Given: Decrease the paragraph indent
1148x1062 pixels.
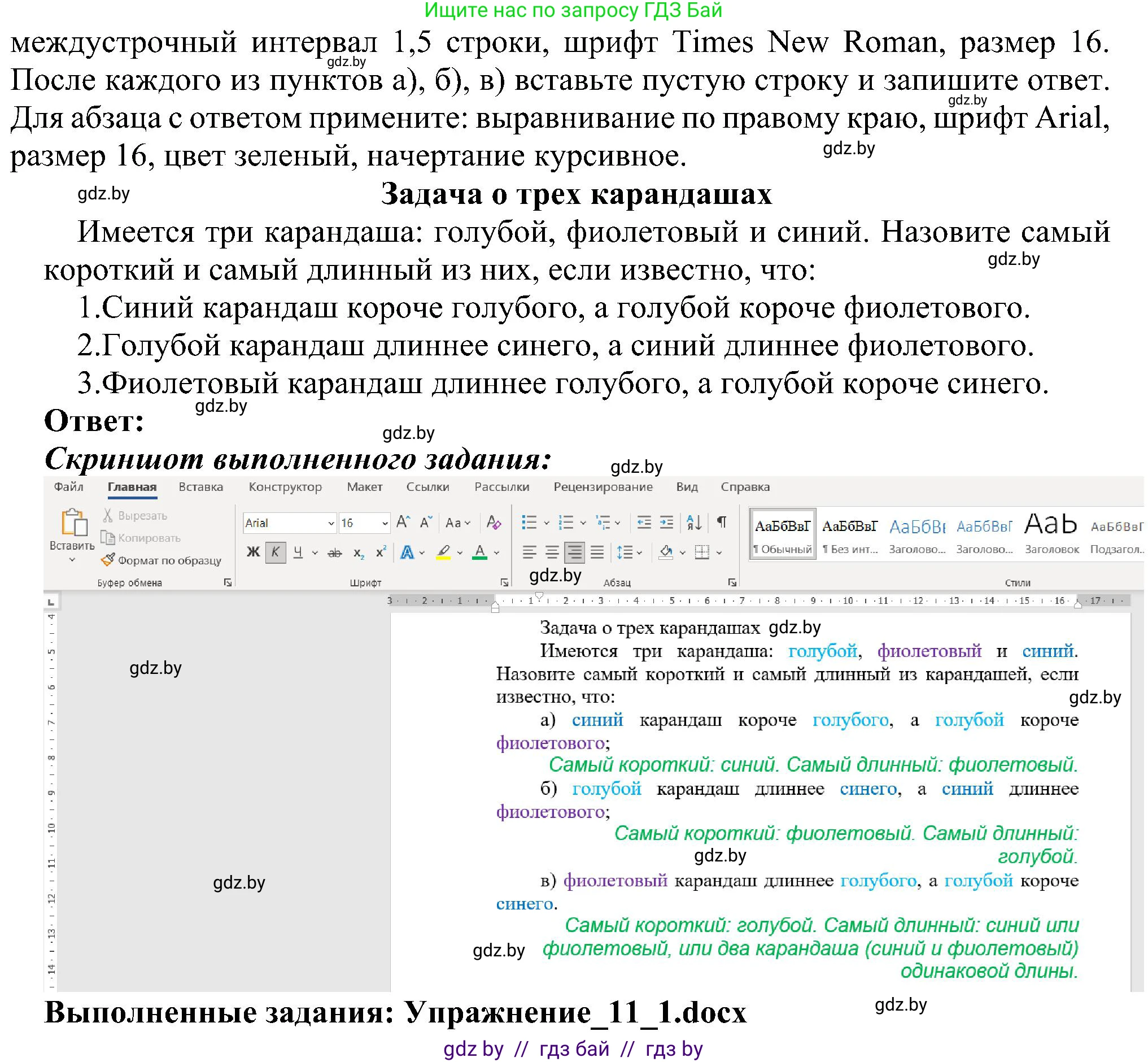Looking at the screenshot, I should point(644,523).
